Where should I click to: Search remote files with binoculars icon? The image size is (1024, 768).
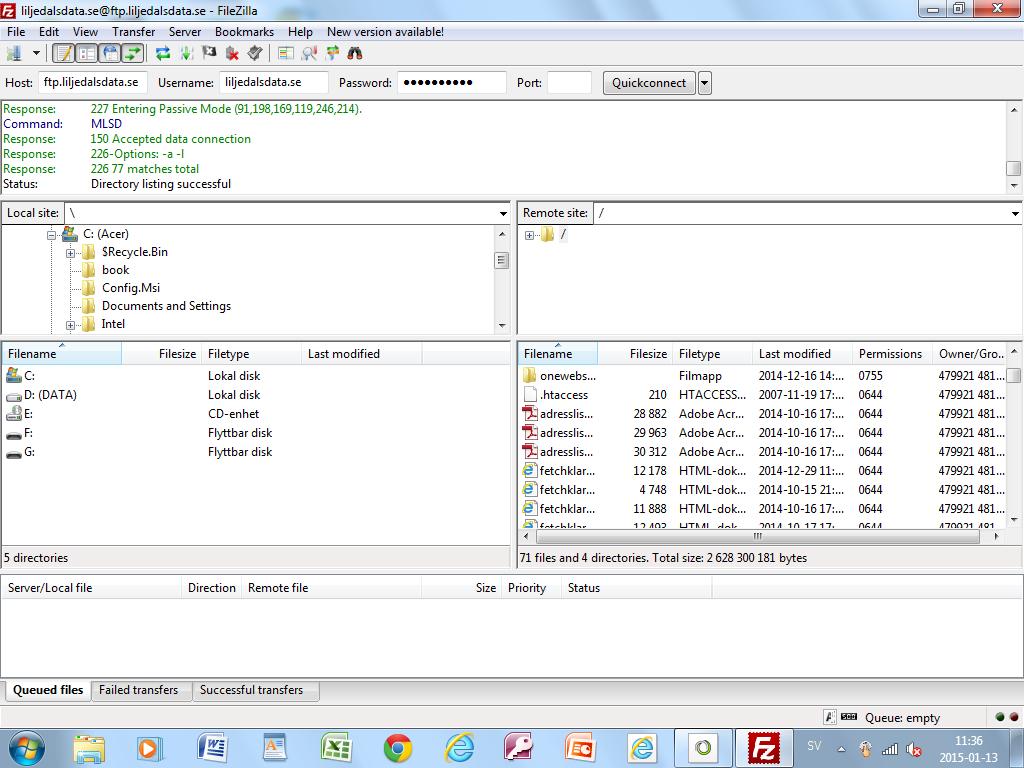coord(355,54)
